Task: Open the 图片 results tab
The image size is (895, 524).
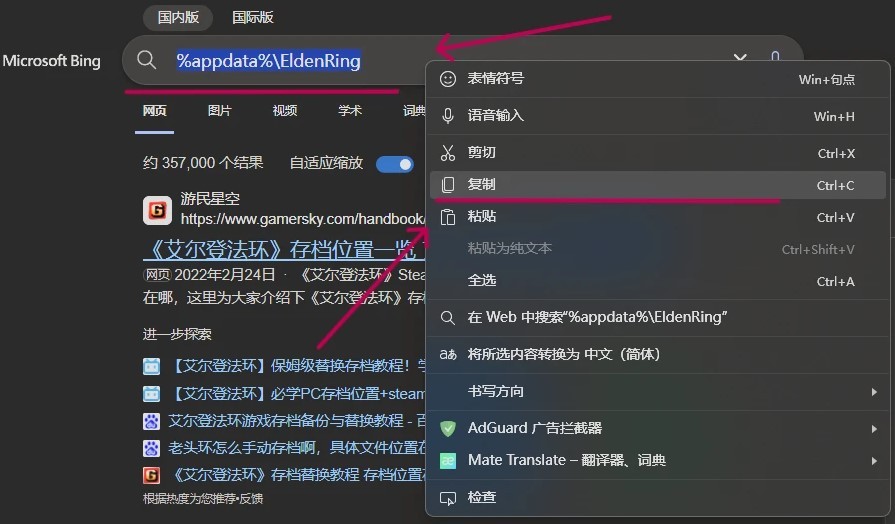Action: tap(220, 111)
